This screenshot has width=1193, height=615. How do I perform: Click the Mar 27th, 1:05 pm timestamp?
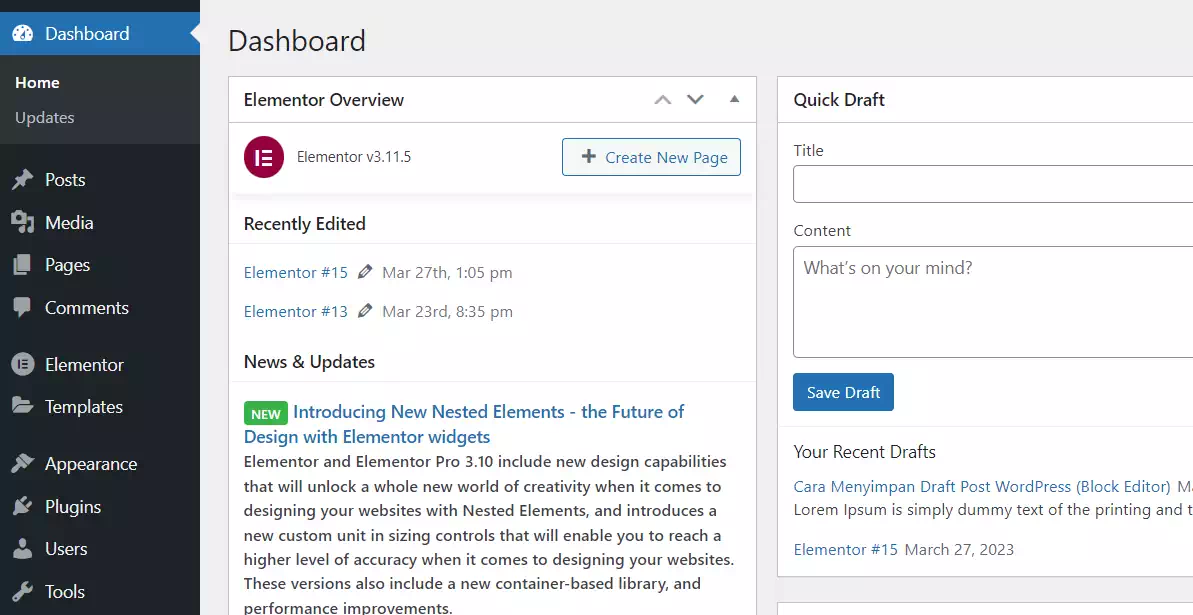click(x=447, y=272)
